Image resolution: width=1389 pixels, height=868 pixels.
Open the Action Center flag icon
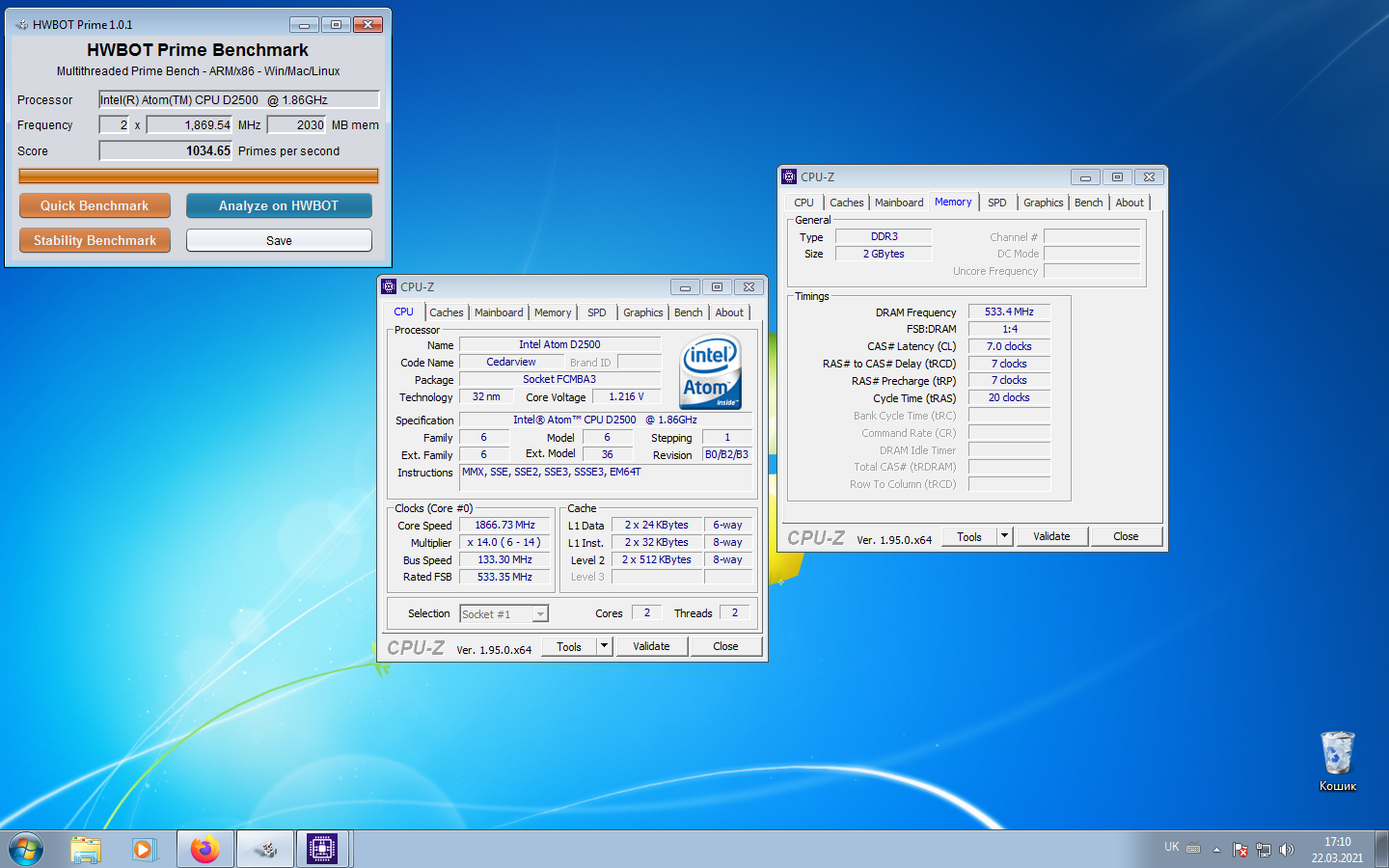1240,850
